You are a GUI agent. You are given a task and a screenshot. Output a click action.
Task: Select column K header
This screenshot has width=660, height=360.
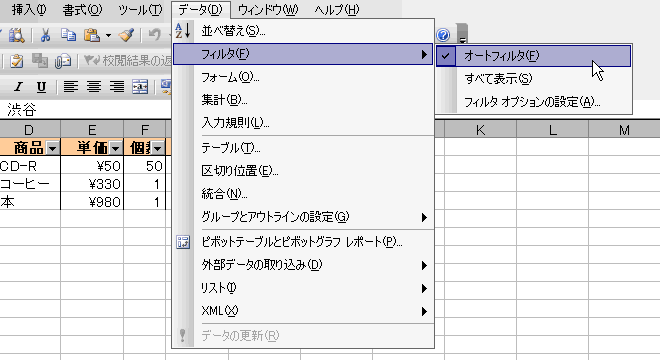pos(480,130)
